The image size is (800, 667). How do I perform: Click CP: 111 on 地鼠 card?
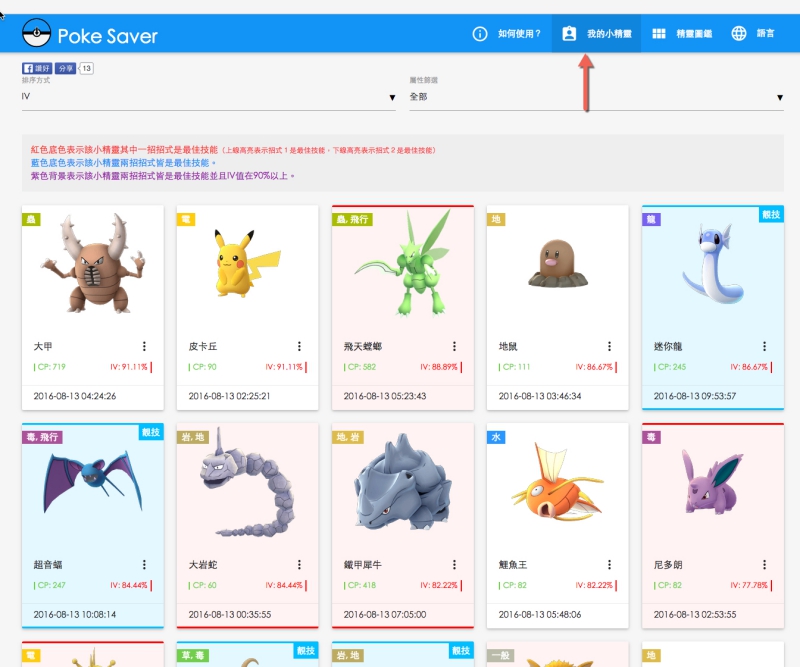pos(514,367)
